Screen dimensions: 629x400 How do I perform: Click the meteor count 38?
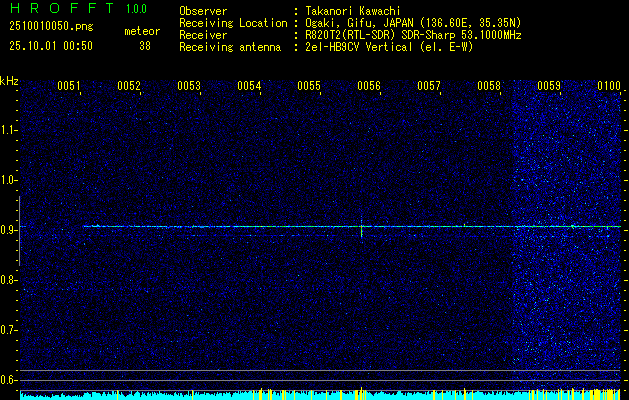pos(145,46)
